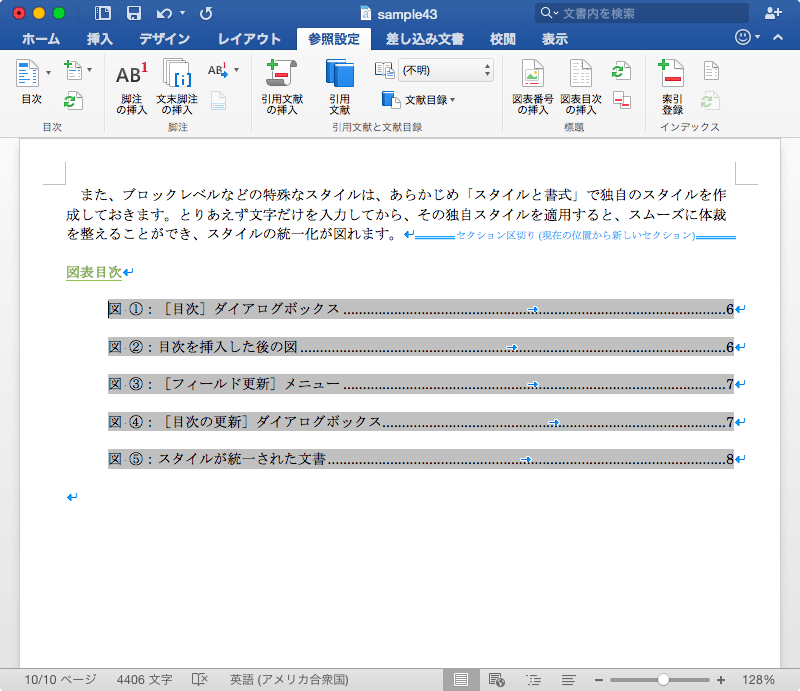This screenshot has width=800, height=691.
Task: Click the Add Text icon in 目次 group
Action: (73, 70)
